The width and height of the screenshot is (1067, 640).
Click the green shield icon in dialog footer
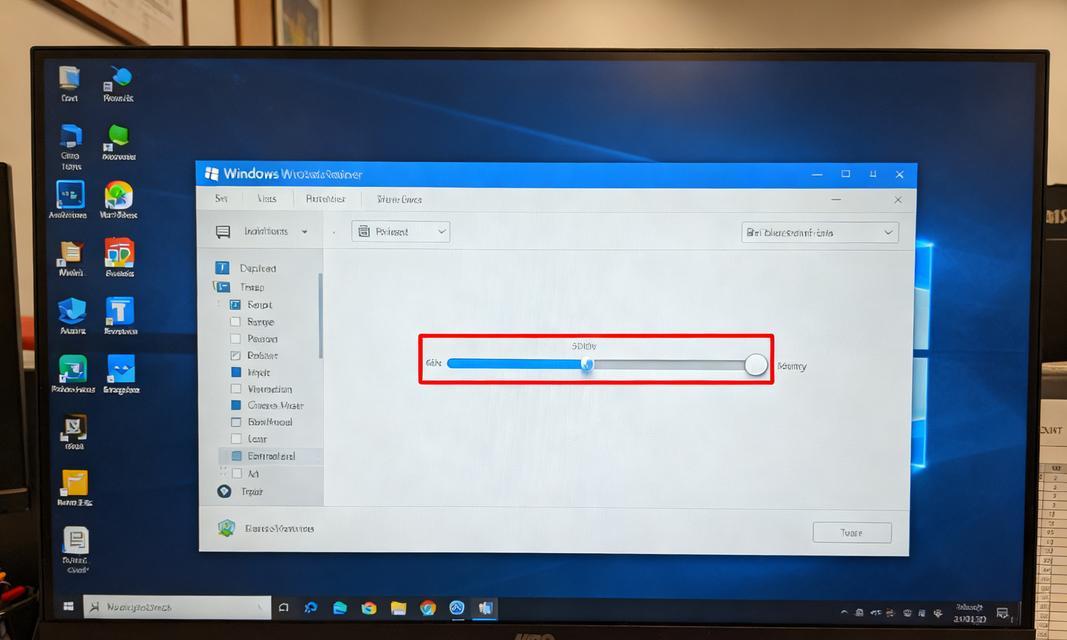coord(226,528)
